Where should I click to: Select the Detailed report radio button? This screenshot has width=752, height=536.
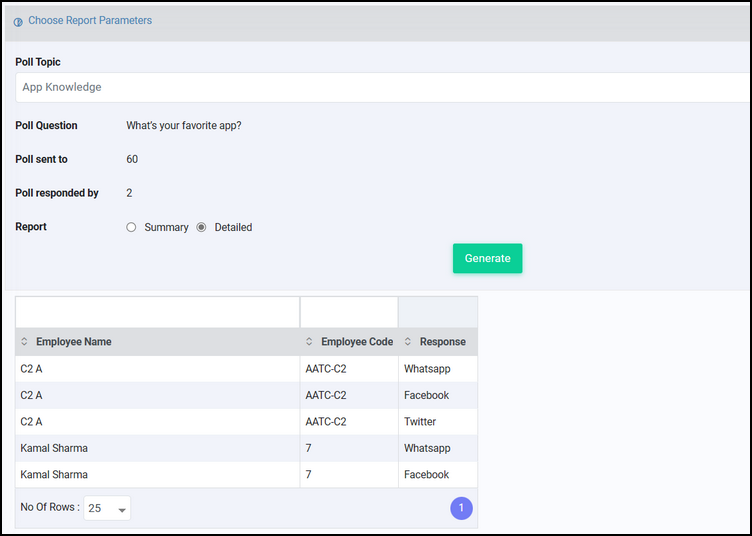[x=201, y=227]
